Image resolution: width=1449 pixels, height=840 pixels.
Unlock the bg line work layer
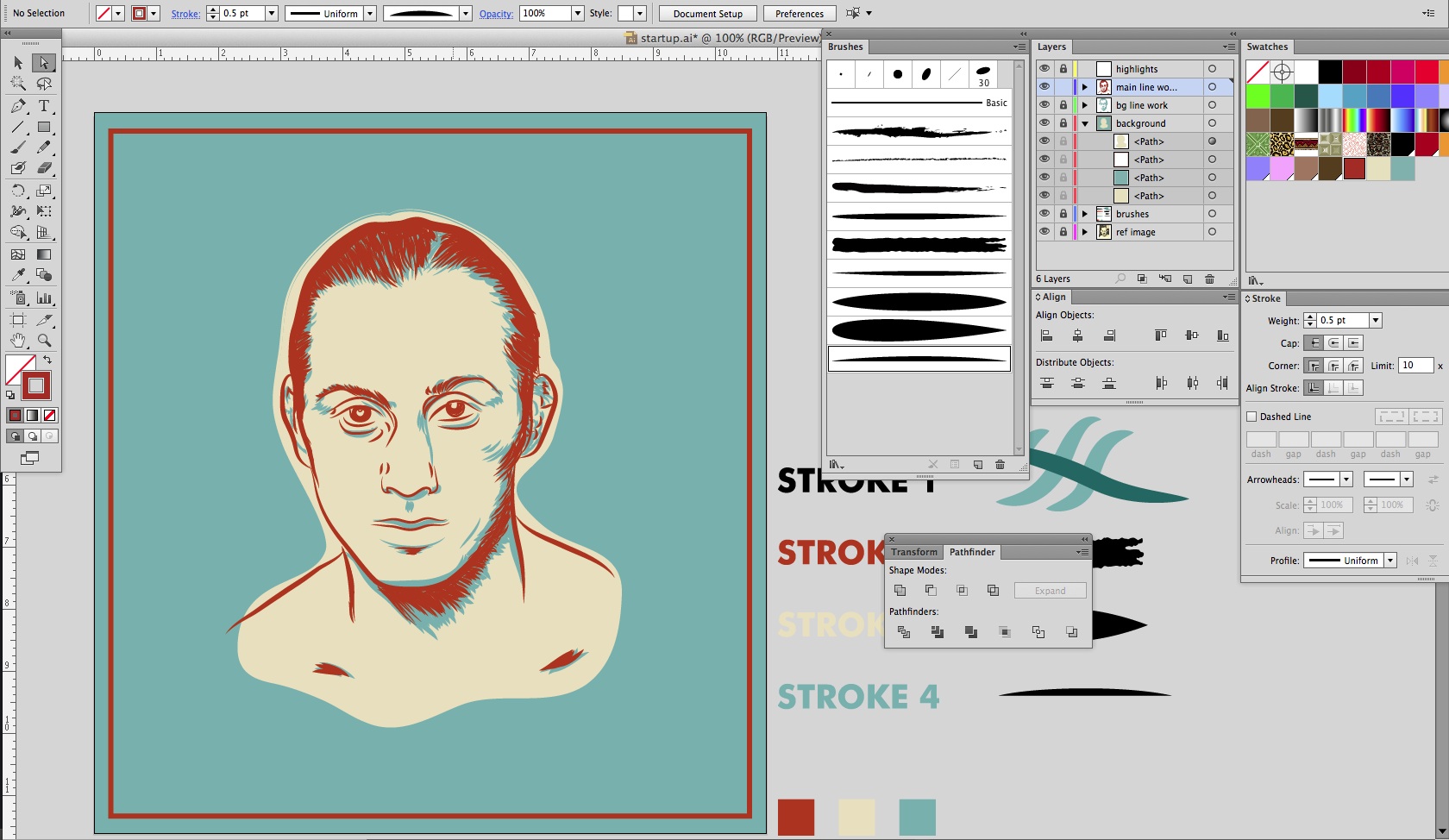click(x=1063, y=105)
